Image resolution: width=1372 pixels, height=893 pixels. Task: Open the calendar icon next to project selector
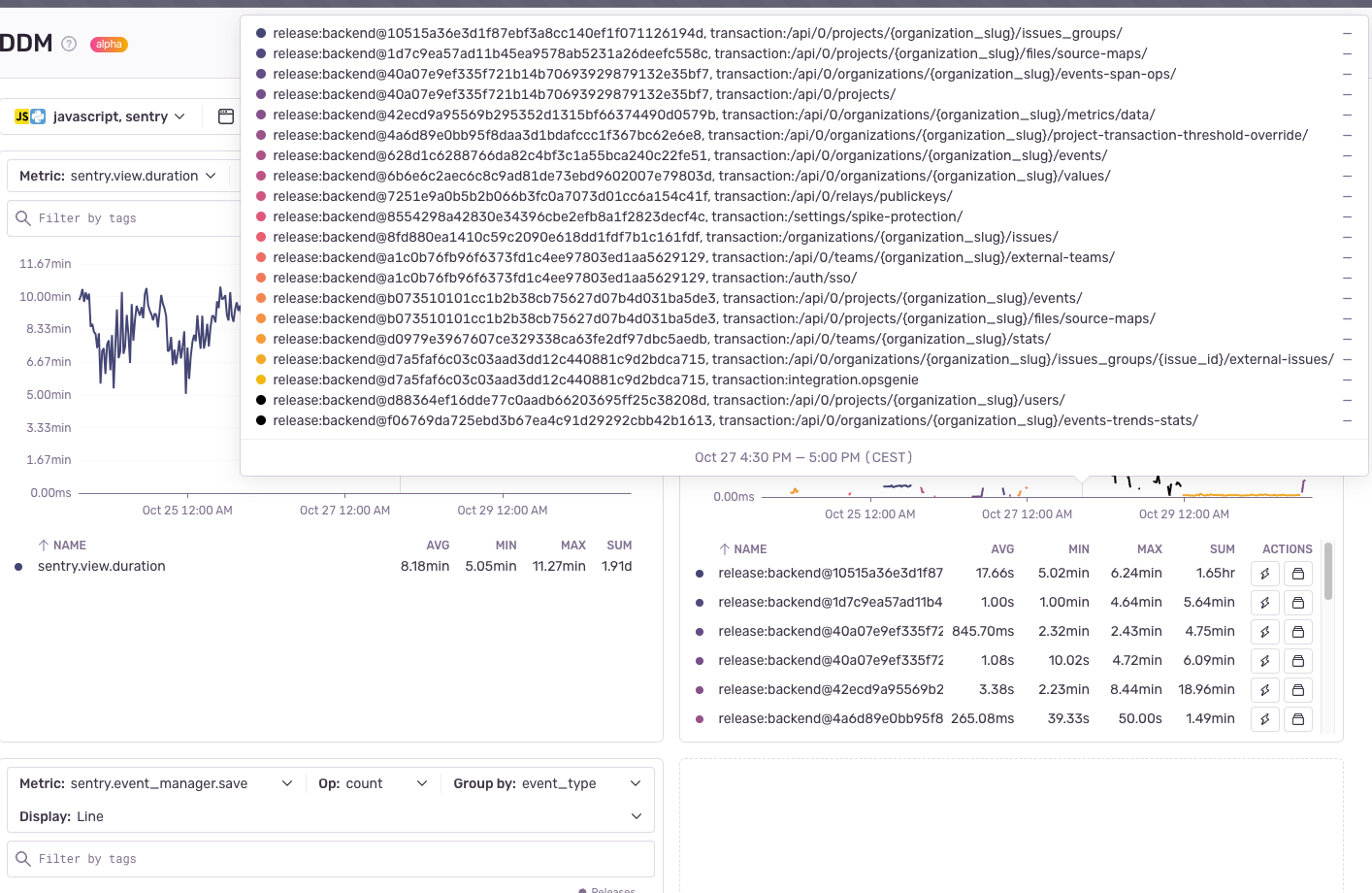[x=225, y=116]
